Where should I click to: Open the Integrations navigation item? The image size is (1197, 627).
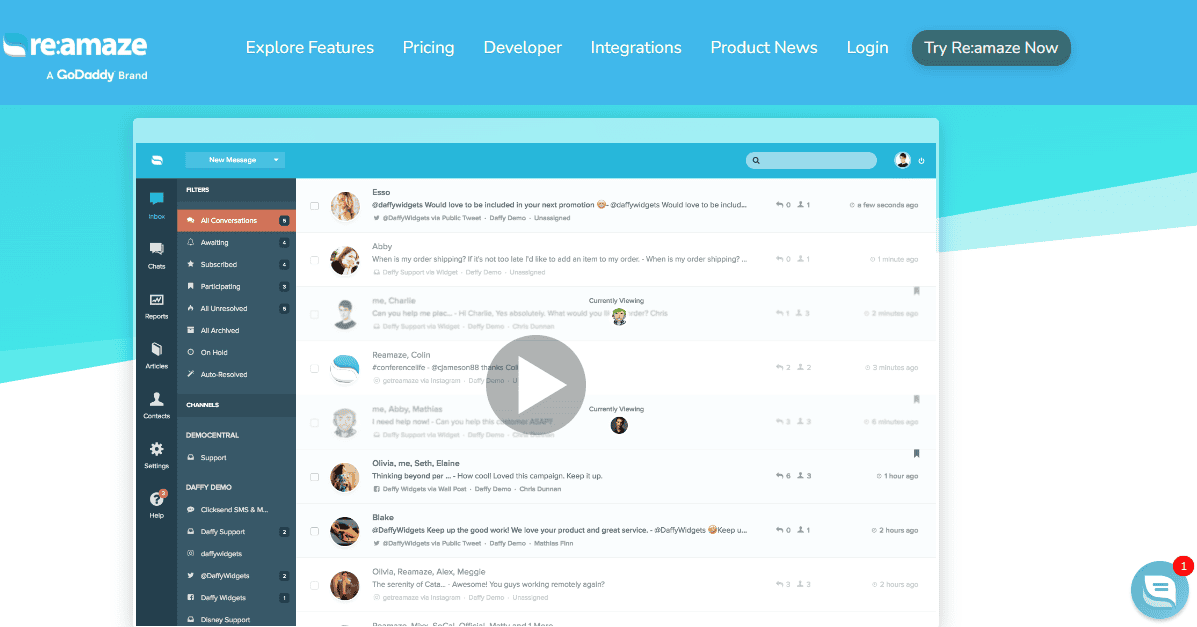click(x=636, y=47)
